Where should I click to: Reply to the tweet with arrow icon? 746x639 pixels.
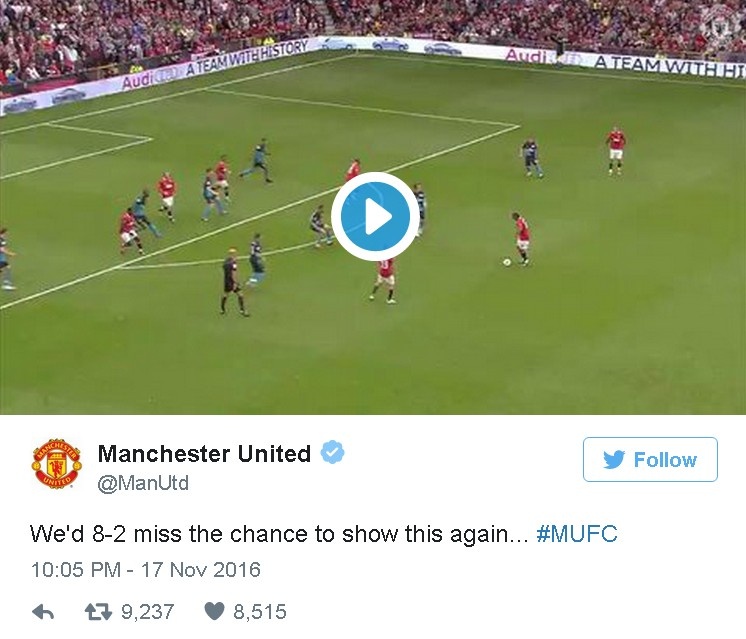point(42,612)
